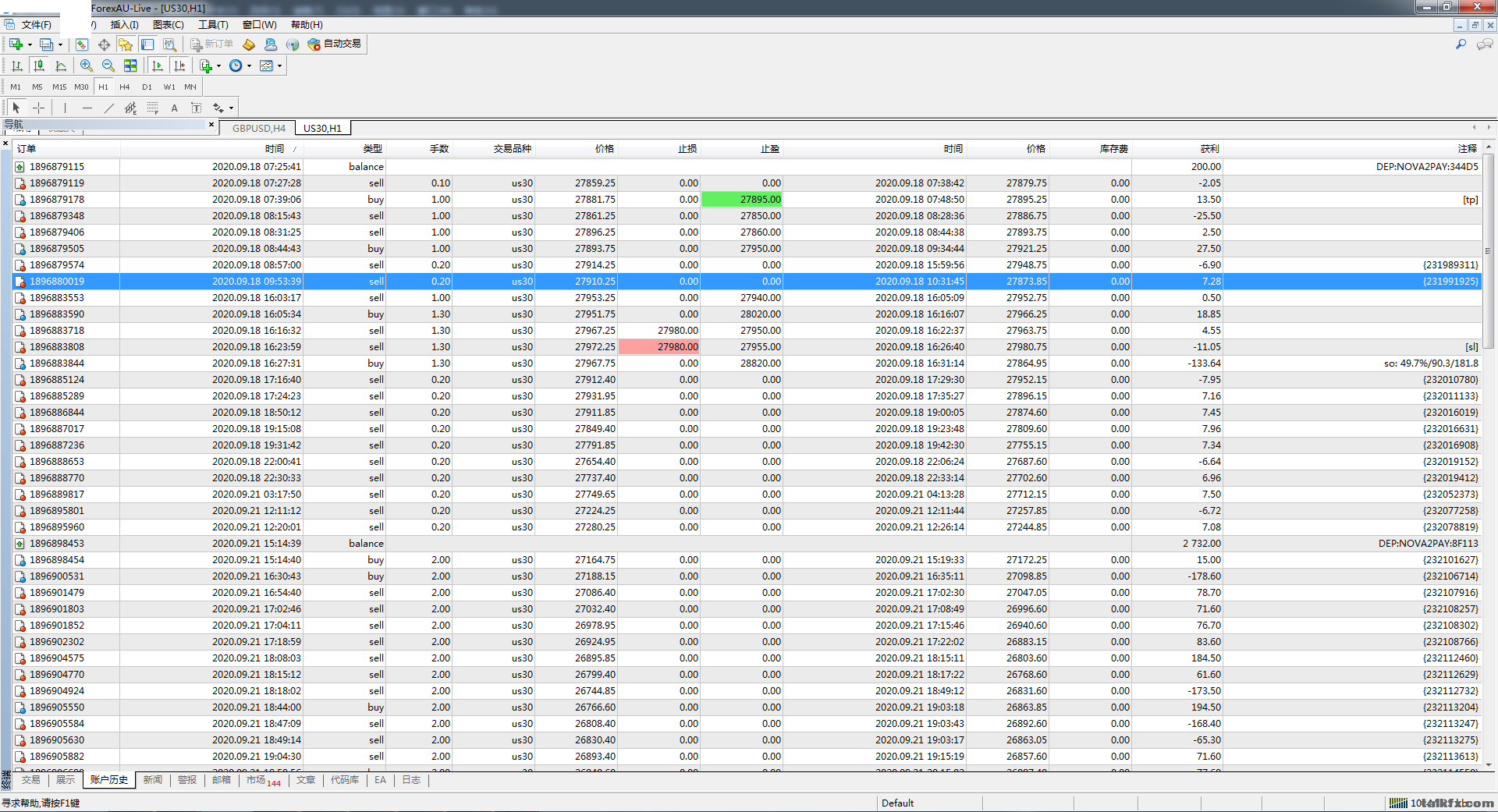Click the green 27895.00 take-profit cell
Viewport: 1498px width, 812px height.
(x=741, y=200)
